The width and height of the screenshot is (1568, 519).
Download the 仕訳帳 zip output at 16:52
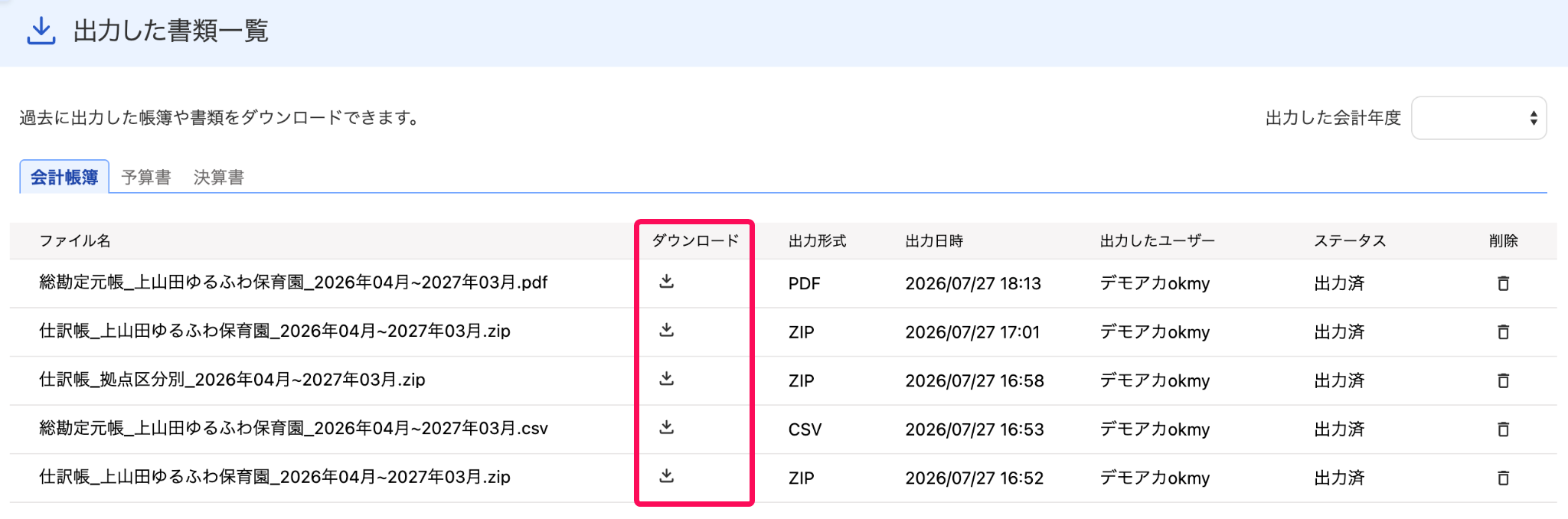pos(666,476)
